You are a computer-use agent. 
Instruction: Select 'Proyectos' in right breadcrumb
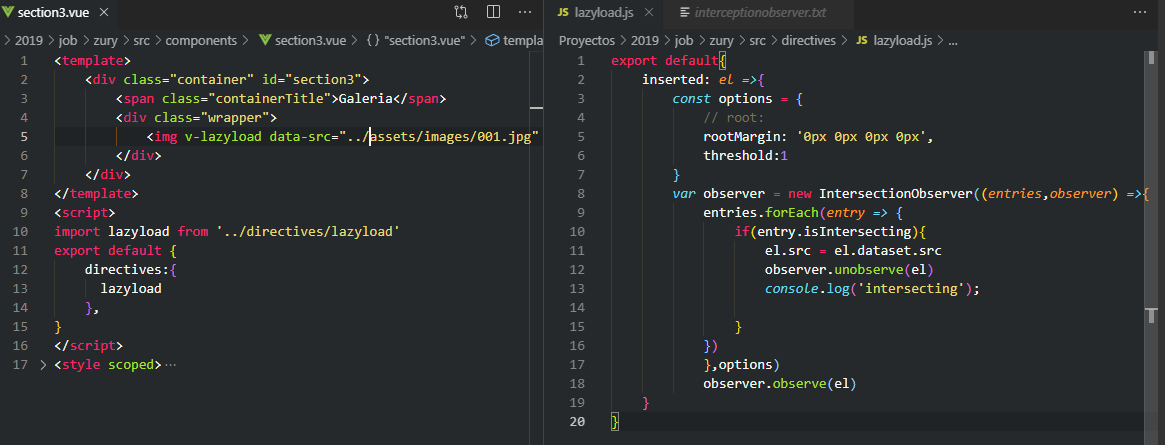point(586,41)
